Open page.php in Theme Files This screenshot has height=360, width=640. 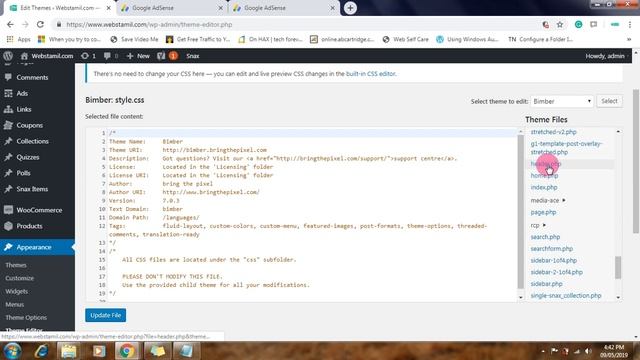(x=543, y=212)
